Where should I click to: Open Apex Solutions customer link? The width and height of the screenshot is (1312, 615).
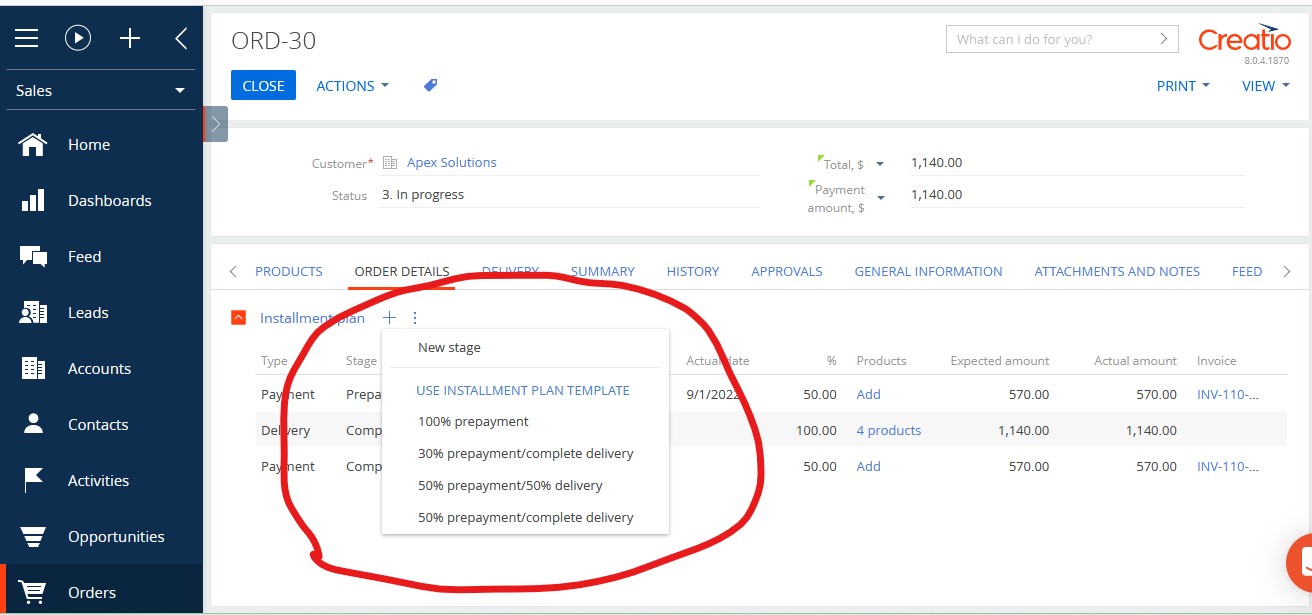(451, 163)
